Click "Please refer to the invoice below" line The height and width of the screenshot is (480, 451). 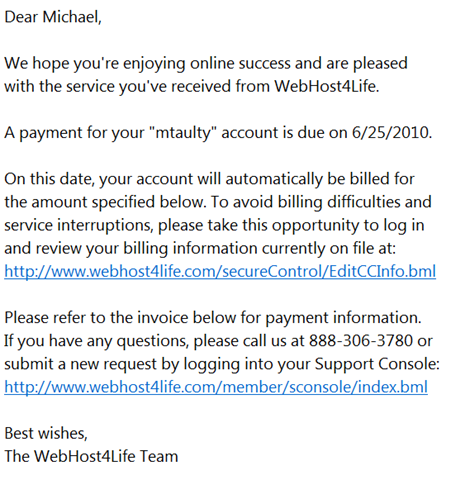pyautogui.click(x=213, y=318)
